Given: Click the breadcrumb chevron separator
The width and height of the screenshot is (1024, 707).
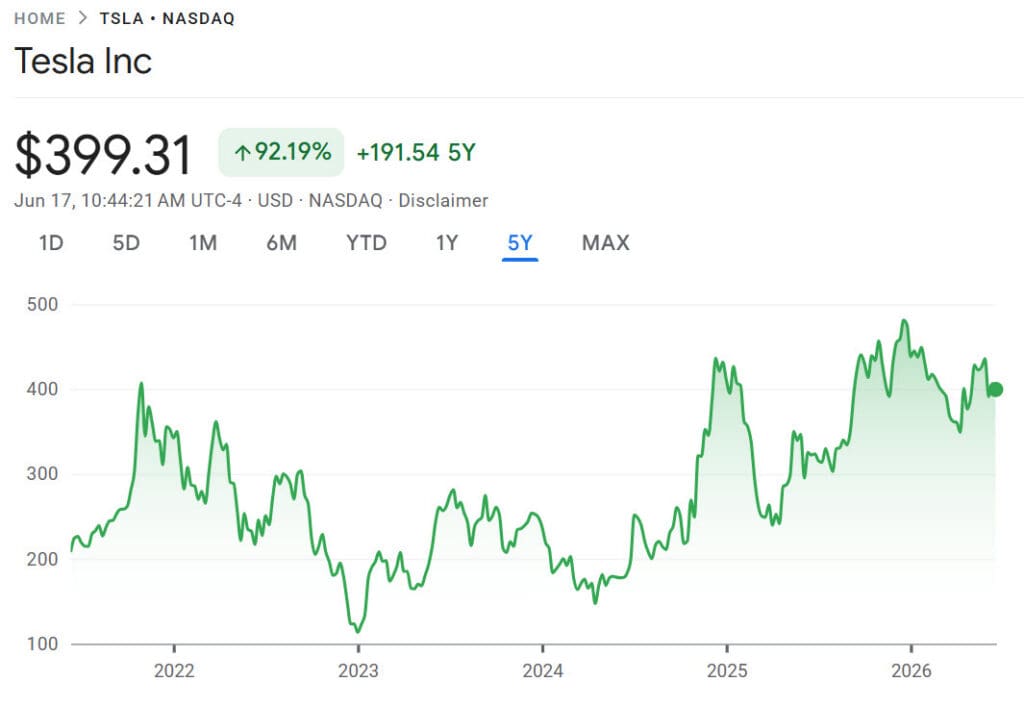Looking at the screenshot, I should (x=82, y=18).
